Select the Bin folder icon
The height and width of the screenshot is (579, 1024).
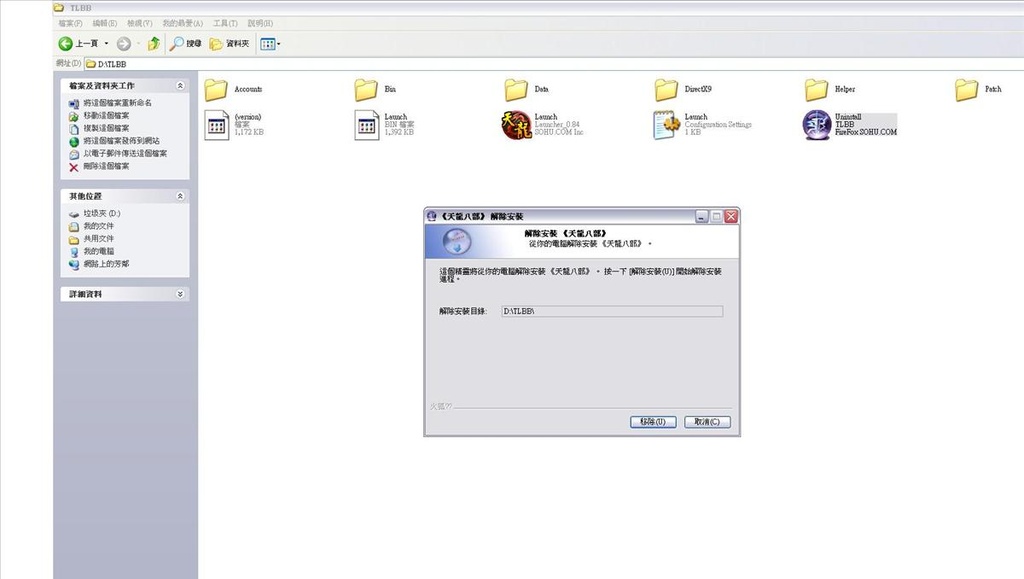pos(366,89)
